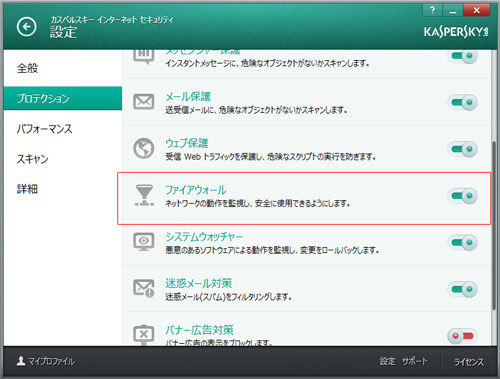Click the Firewall funnel icon
The width and height of the screenshot is (500, 379).
point(144,195)
